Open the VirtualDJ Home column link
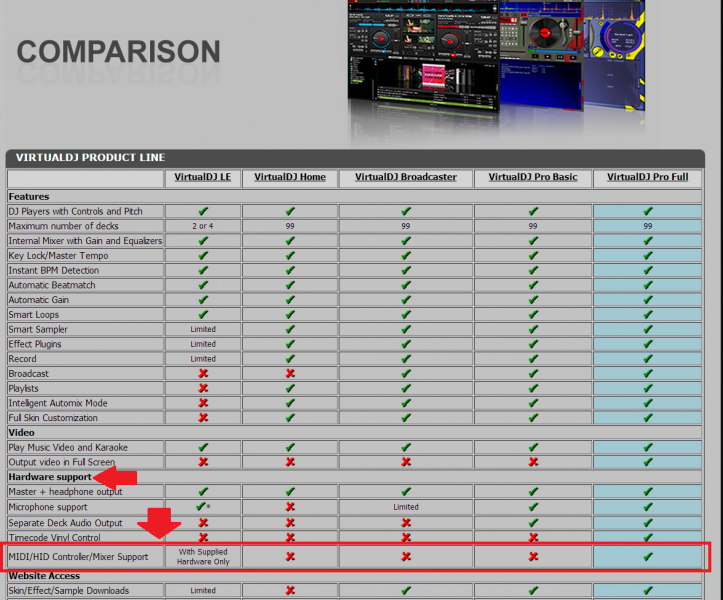This screenshot has height=600, width=723. coord(289,177)
